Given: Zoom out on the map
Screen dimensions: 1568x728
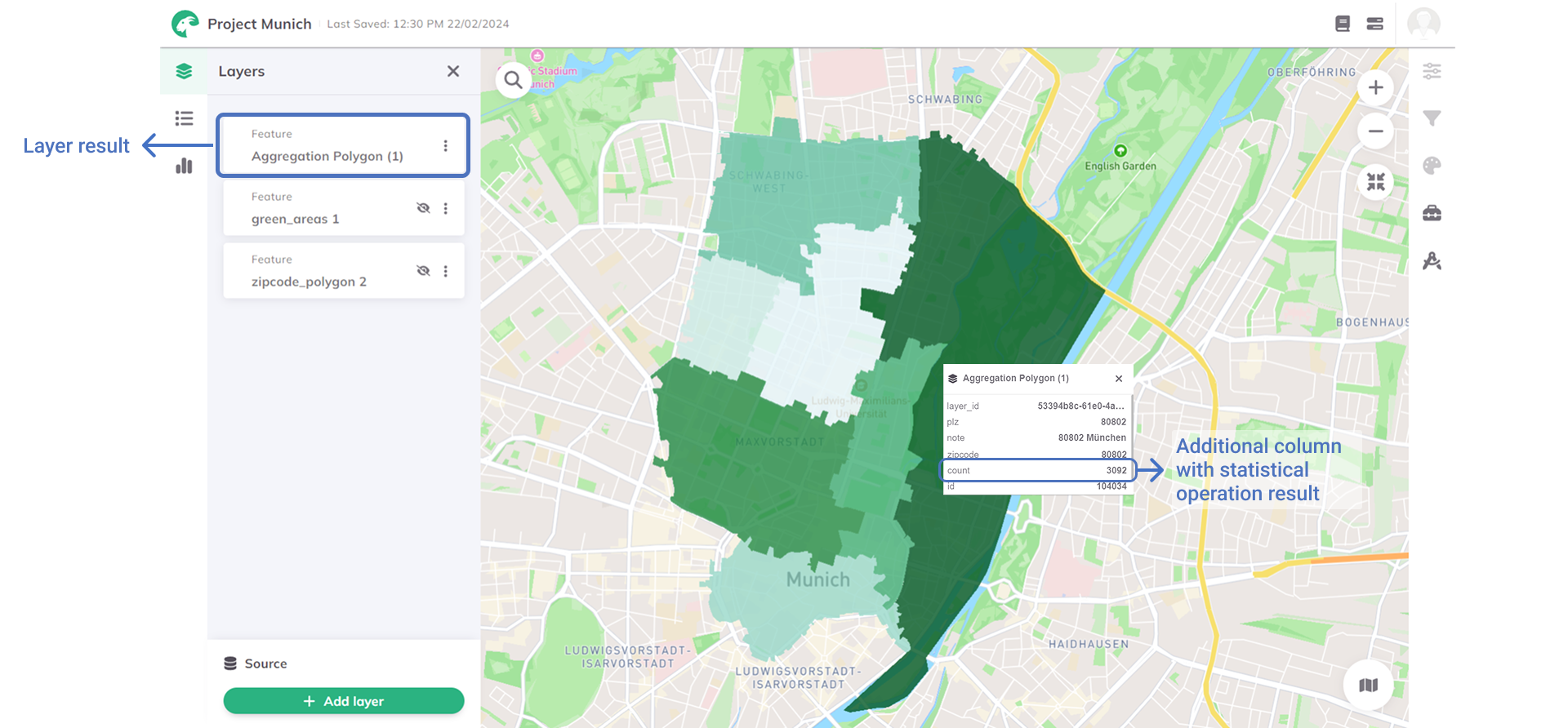Looking at the screenshot, I should pos(1375,131).
